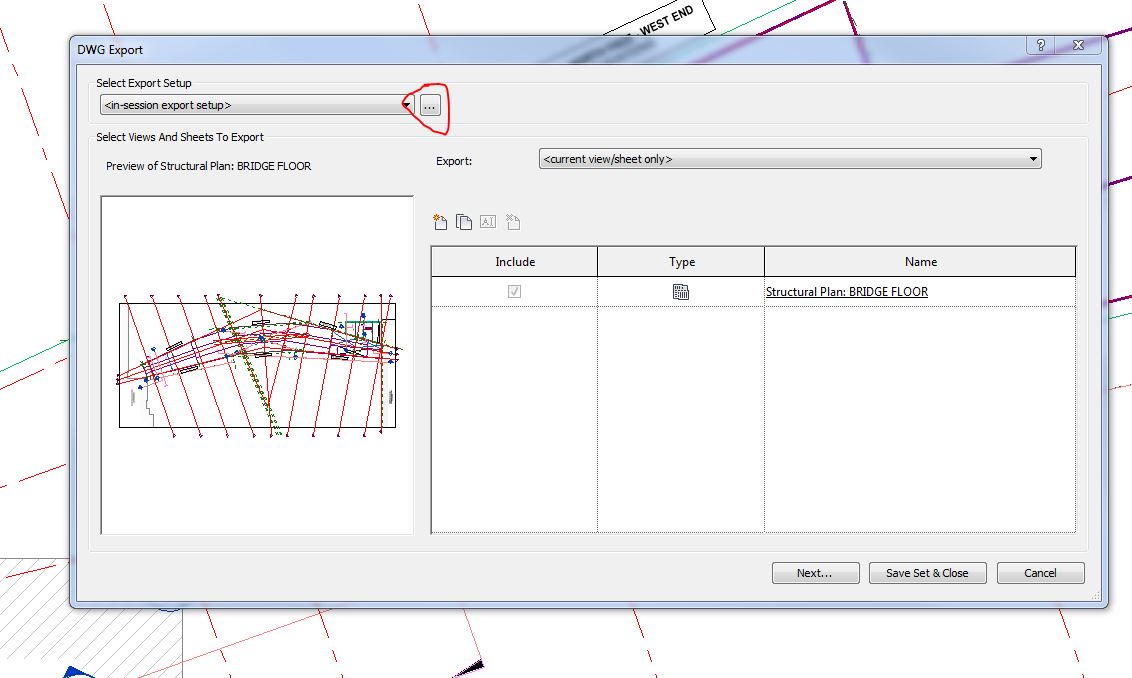Toggle the Include checkbox for BRIDGE FLOOR
Image resolution: width=1132 pixels, height=678 pixels.
click(x=513, y=291)
